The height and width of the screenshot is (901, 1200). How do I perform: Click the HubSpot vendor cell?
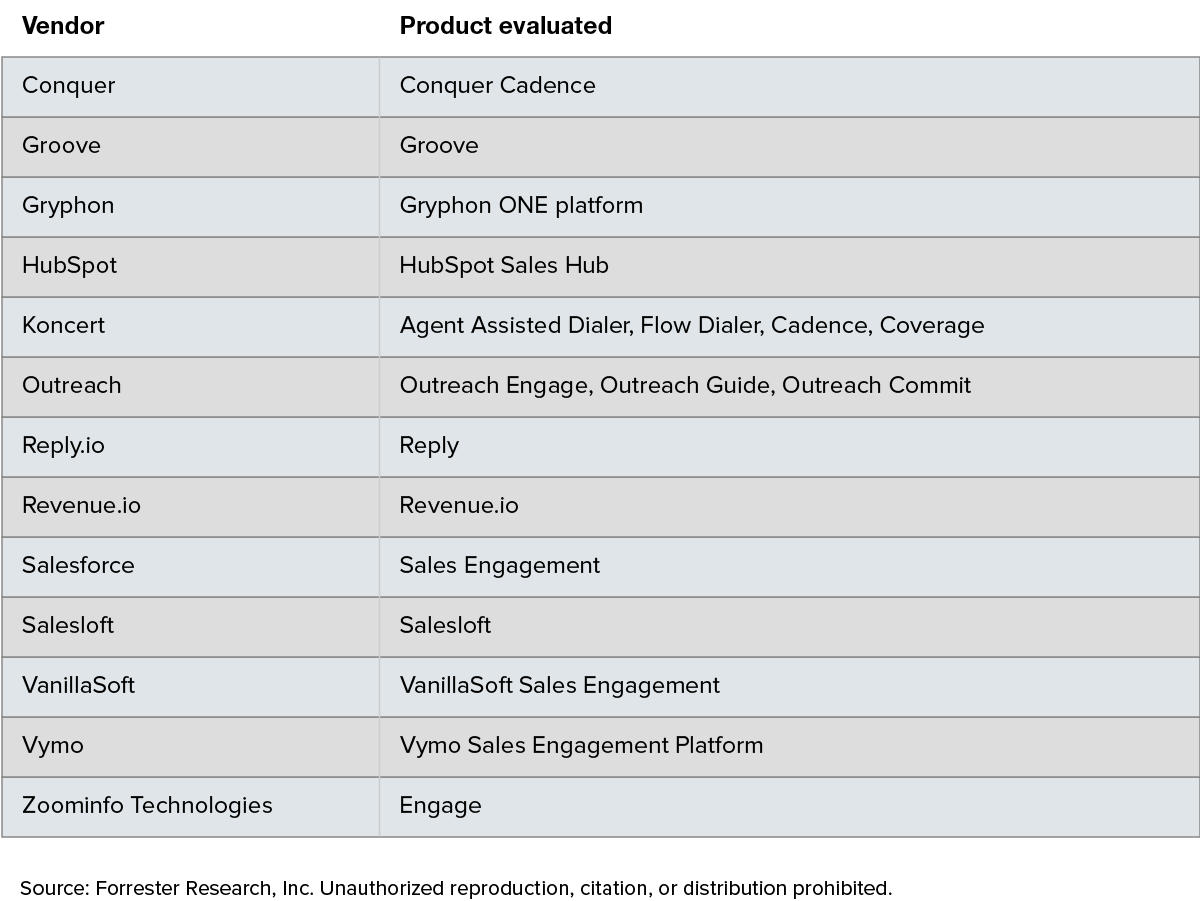[x=190, y=267]
